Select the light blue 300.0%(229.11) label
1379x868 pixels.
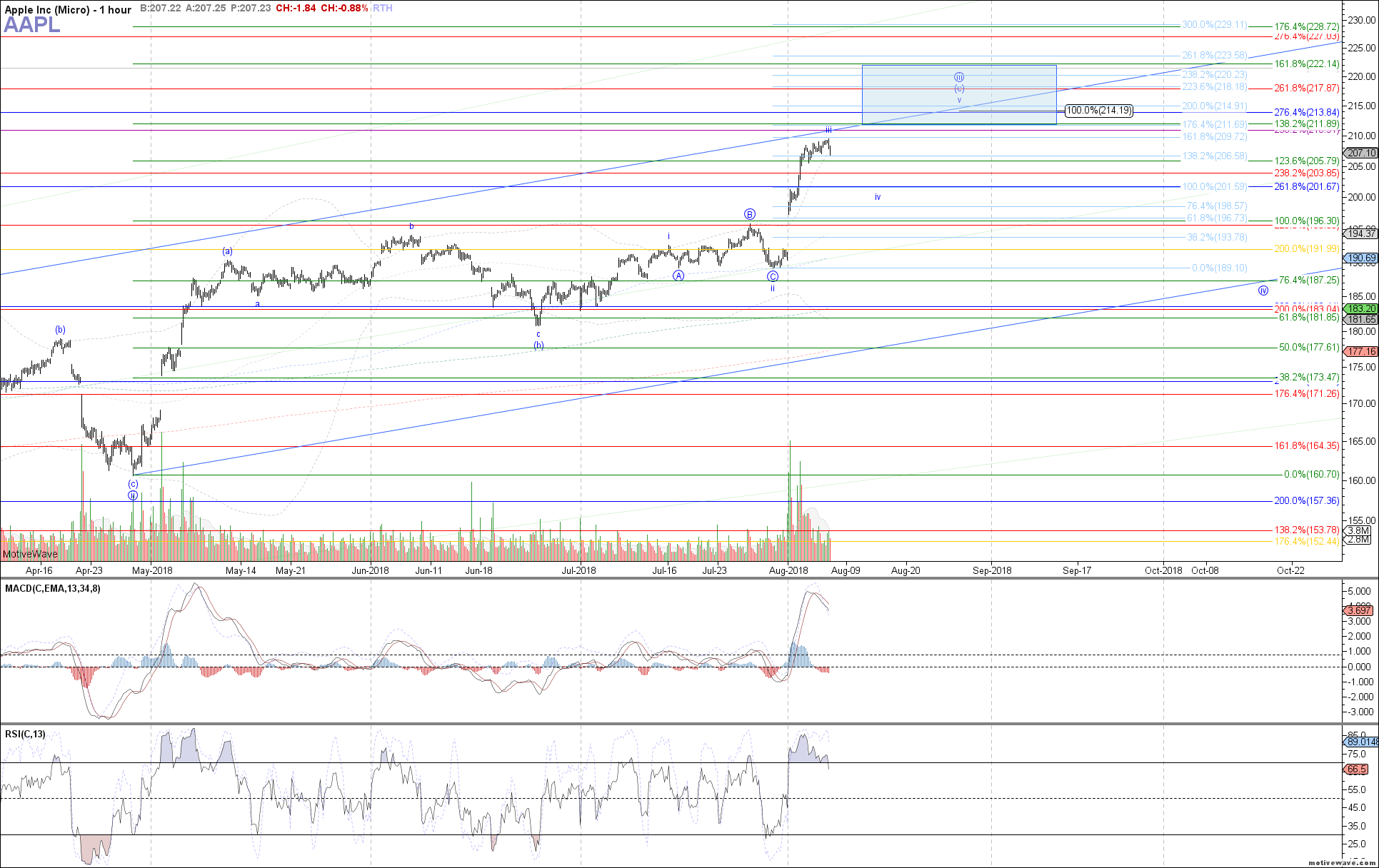click(1215, 25)
